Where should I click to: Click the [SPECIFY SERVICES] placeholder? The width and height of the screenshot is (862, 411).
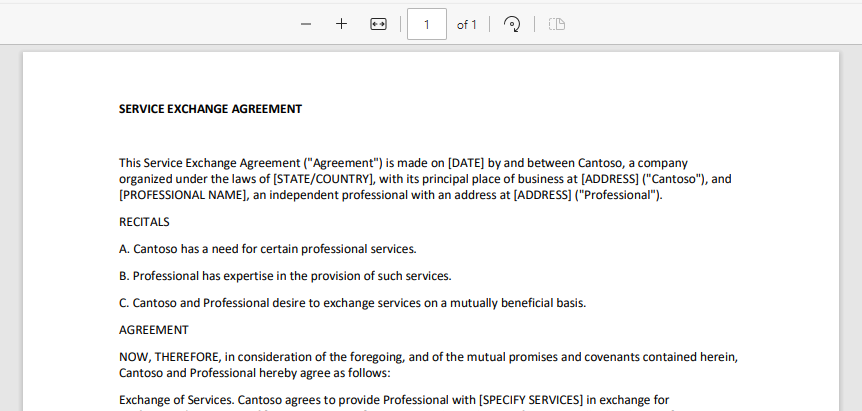tap(530, 400)
